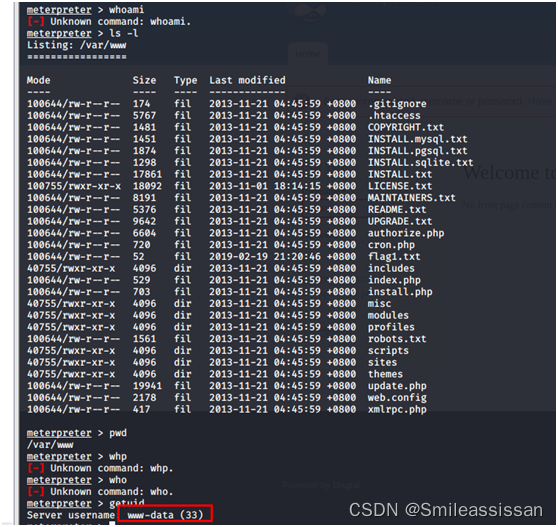Click README.txt in the listing

click(x=397, y=210)
